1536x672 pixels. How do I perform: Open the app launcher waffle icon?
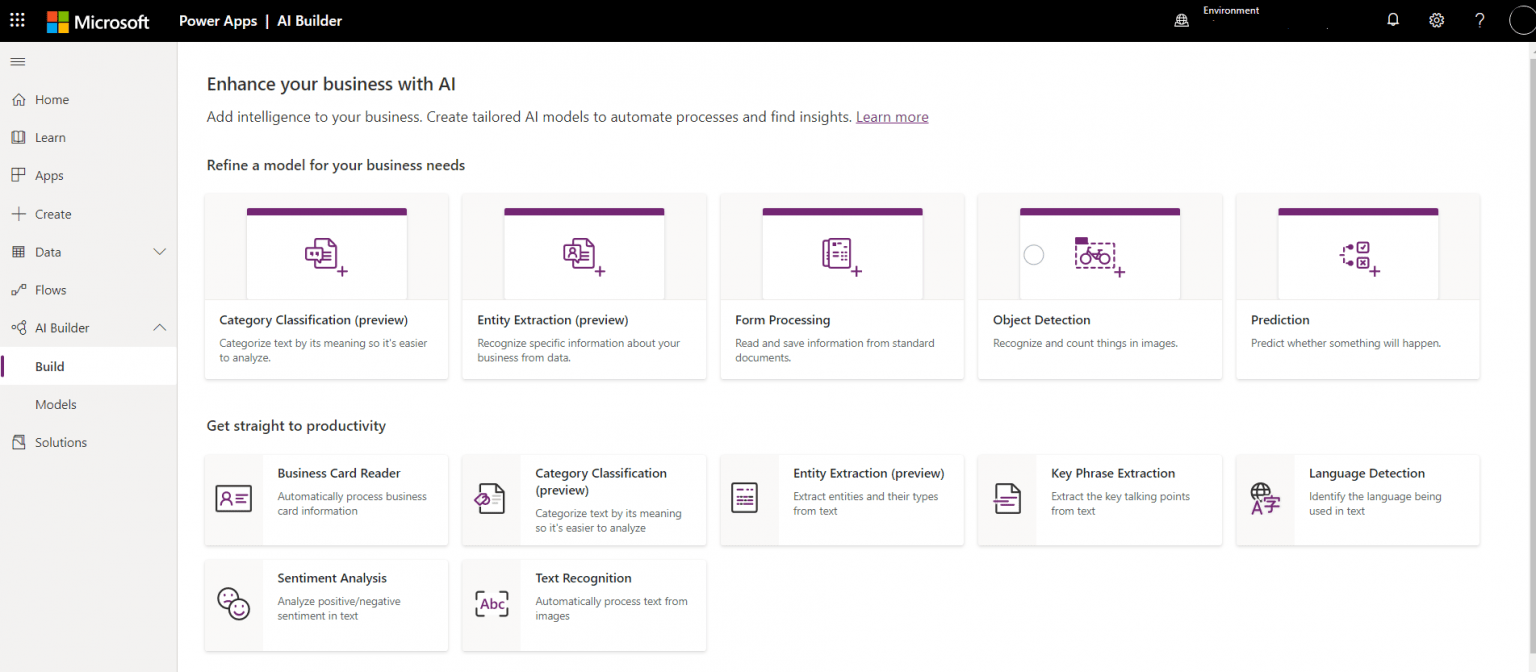[18, 20]
